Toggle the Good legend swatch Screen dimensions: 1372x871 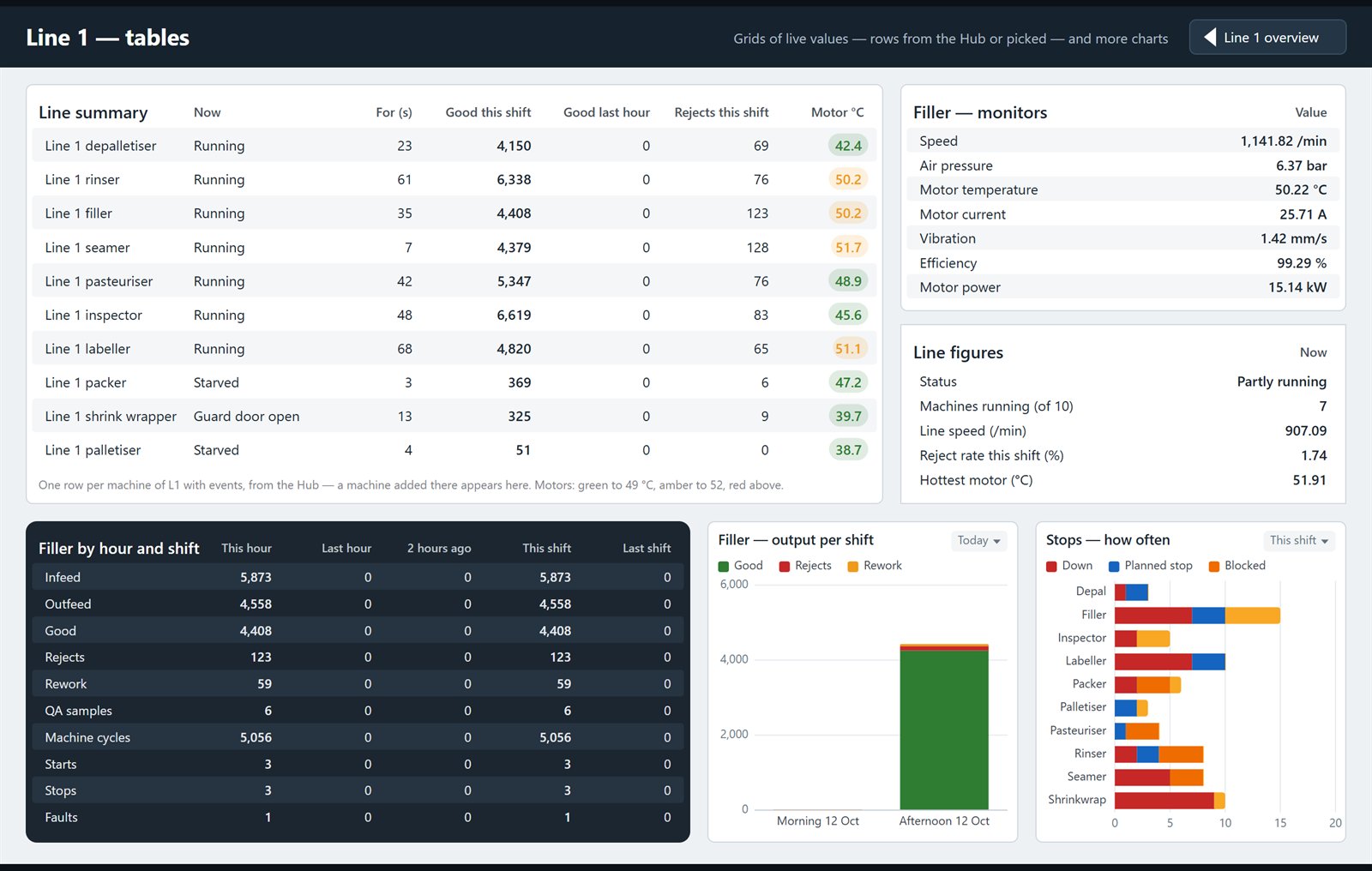[724, 566]
